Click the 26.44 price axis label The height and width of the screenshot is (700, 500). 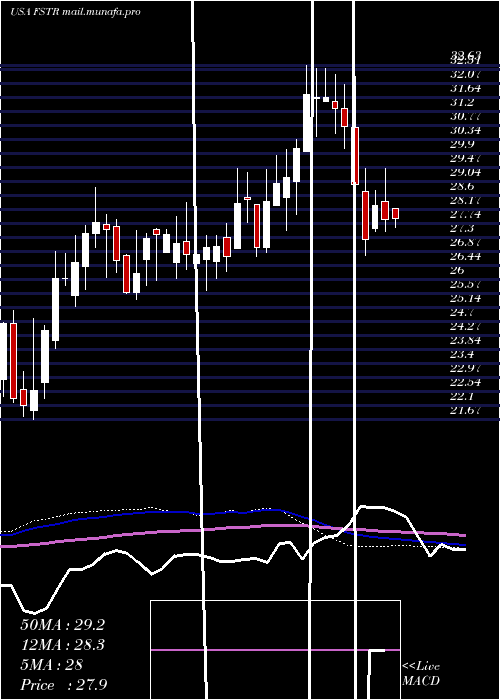pos(465,256)
